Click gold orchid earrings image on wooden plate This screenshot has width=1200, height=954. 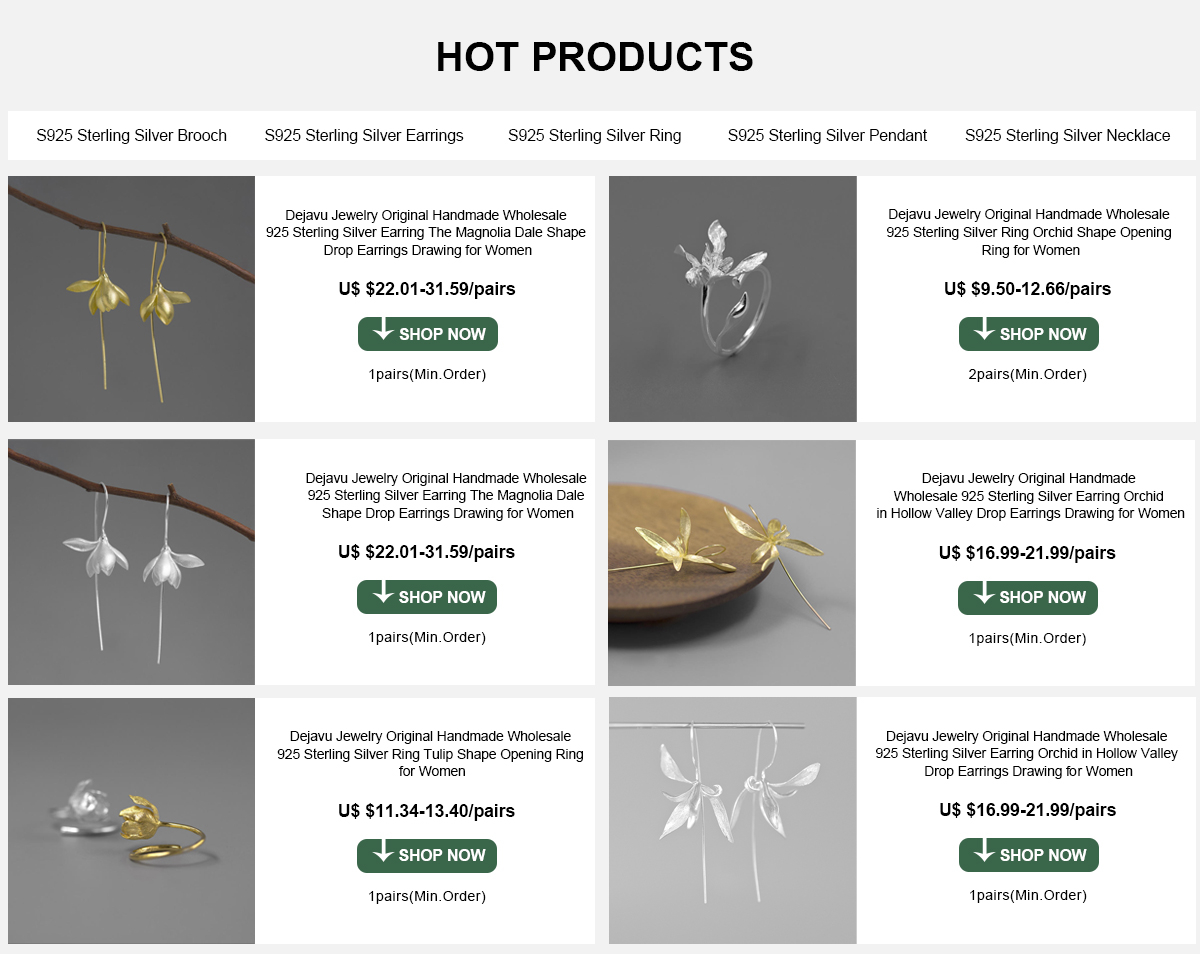732,562
